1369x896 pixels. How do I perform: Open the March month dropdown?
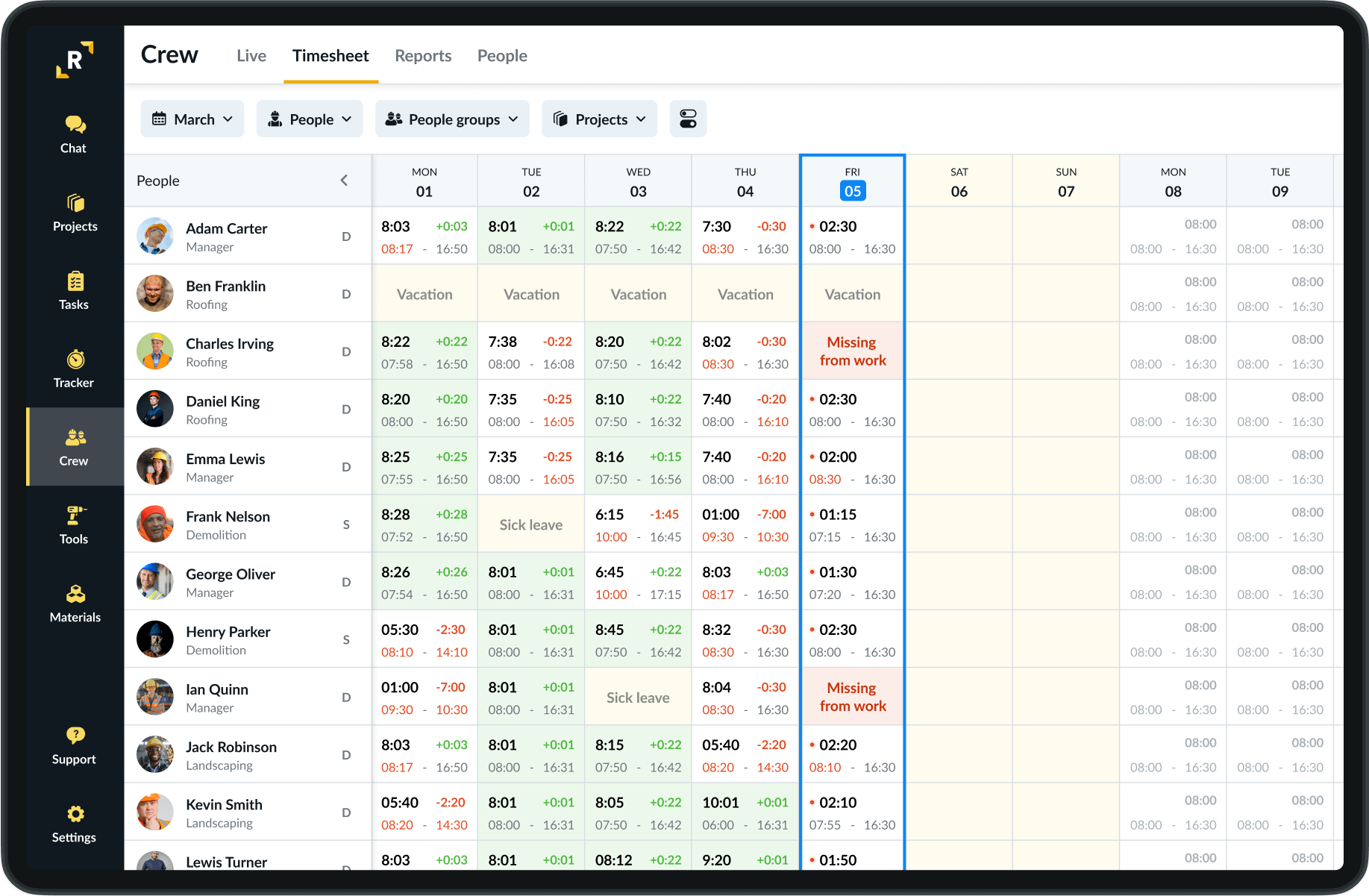tap(192, 119)
